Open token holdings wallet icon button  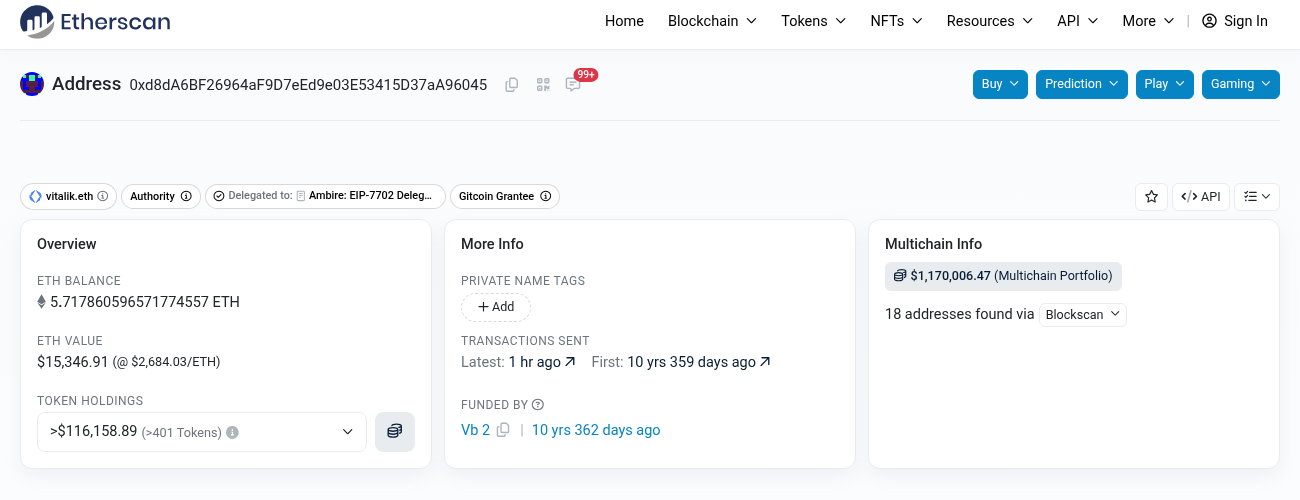(395, 432)
